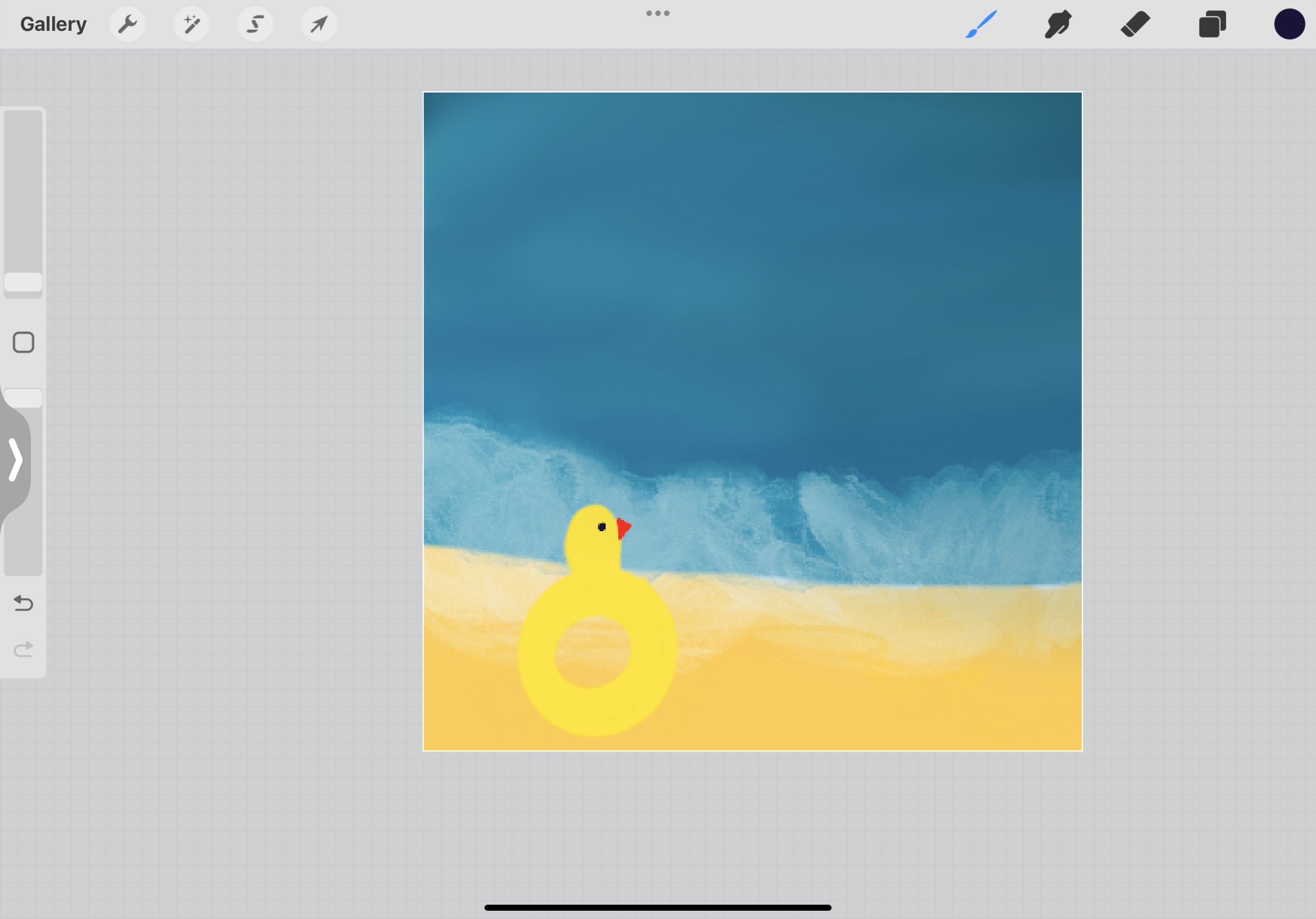
Task: Tap the home indicator bar
Action: tap(657, 907)
